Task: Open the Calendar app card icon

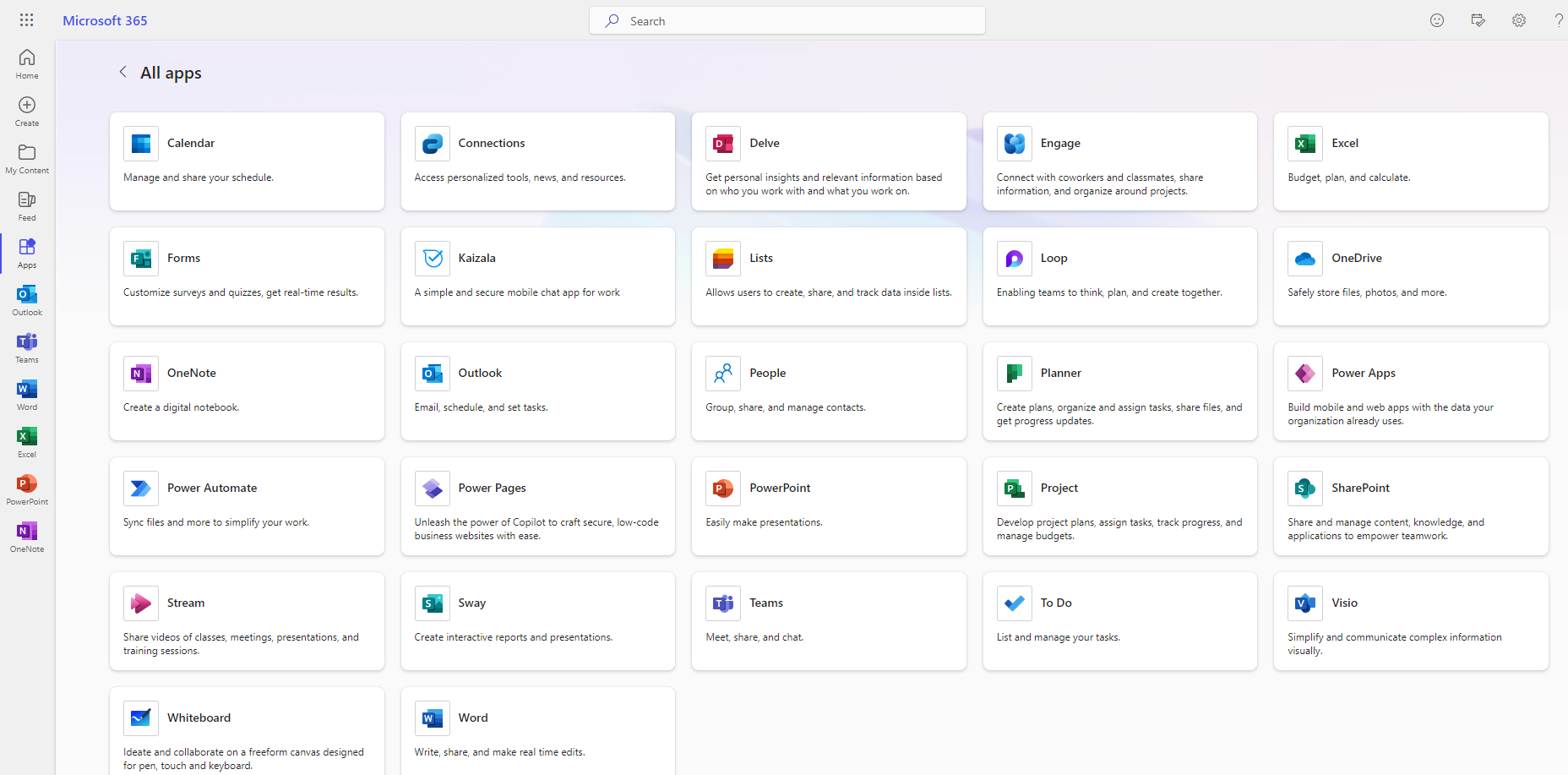Action: click(x=141, y=143)
